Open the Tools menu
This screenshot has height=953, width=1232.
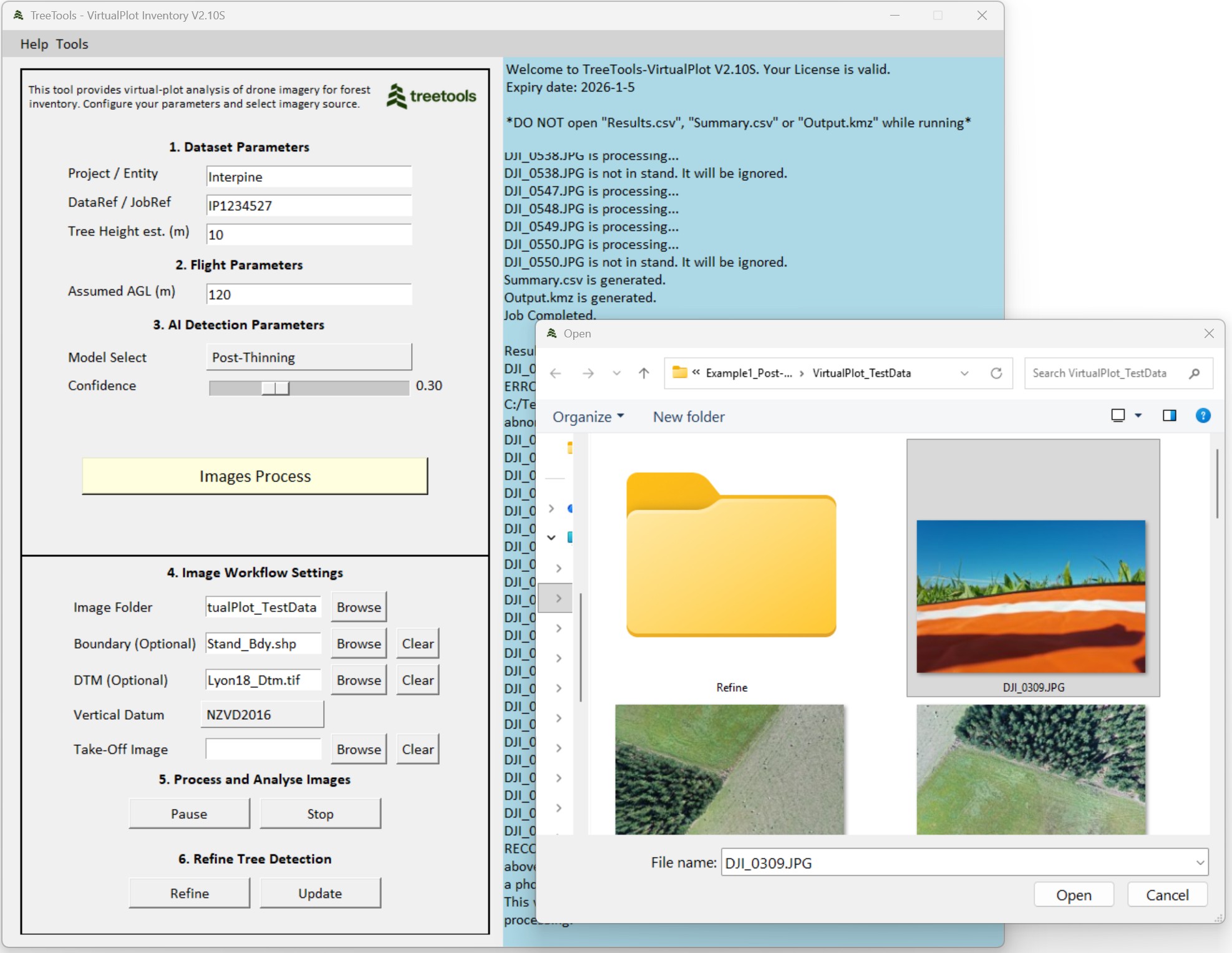[x=72, y=44]
